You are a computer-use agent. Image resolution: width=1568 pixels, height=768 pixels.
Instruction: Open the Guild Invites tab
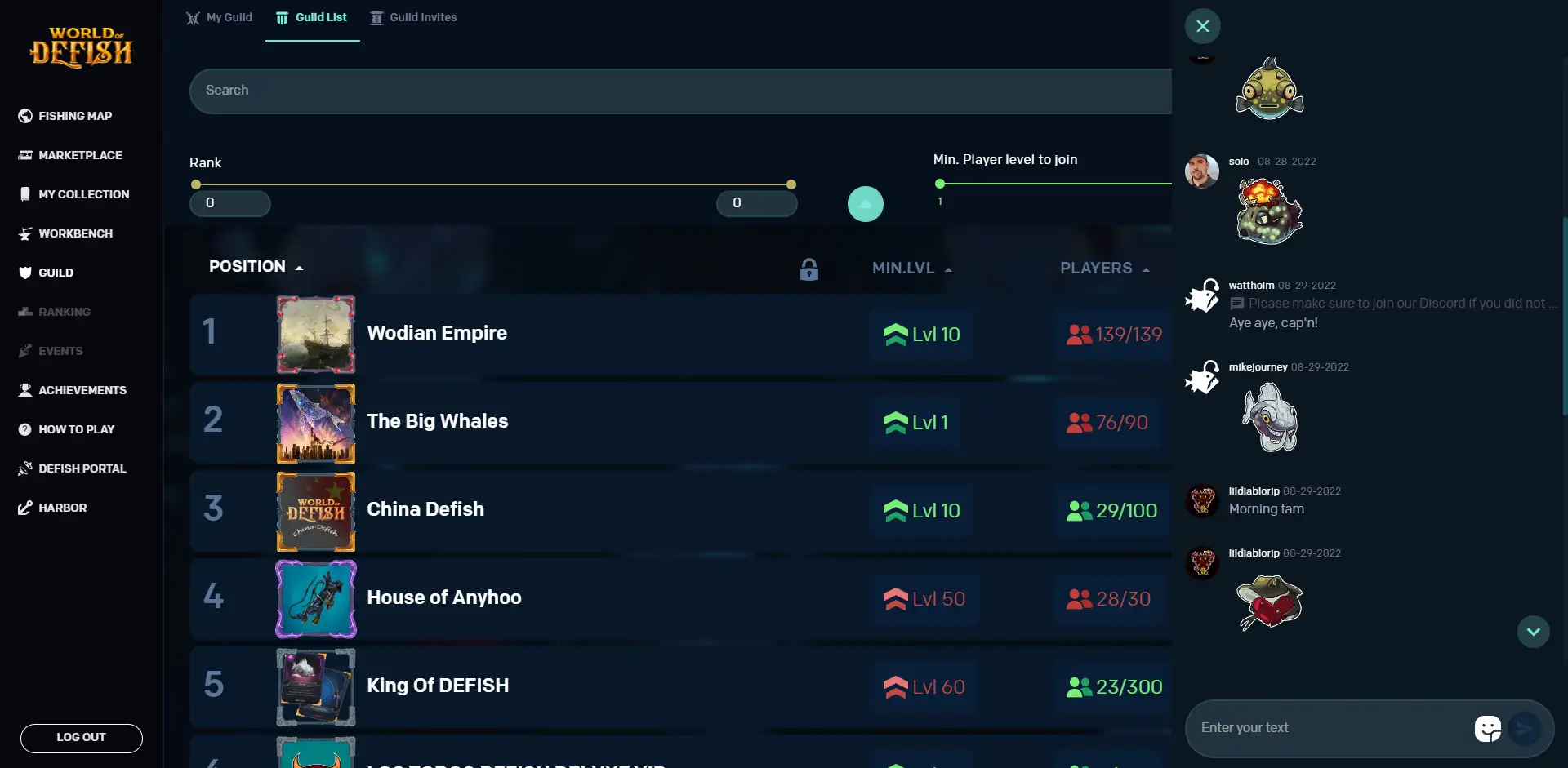pyautogui.click(x=413, y=18)
